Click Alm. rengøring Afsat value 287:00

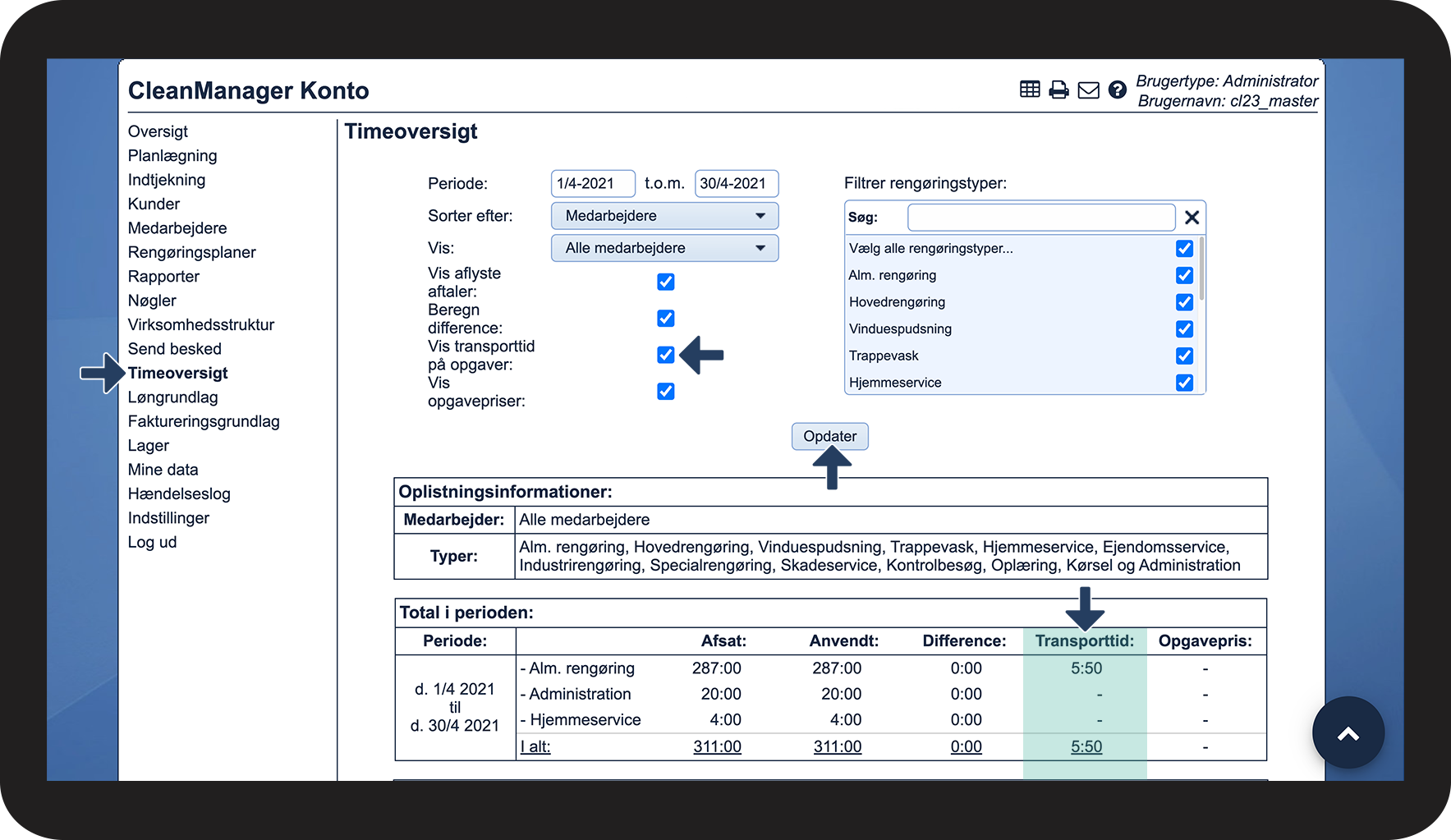coord(716,668)
